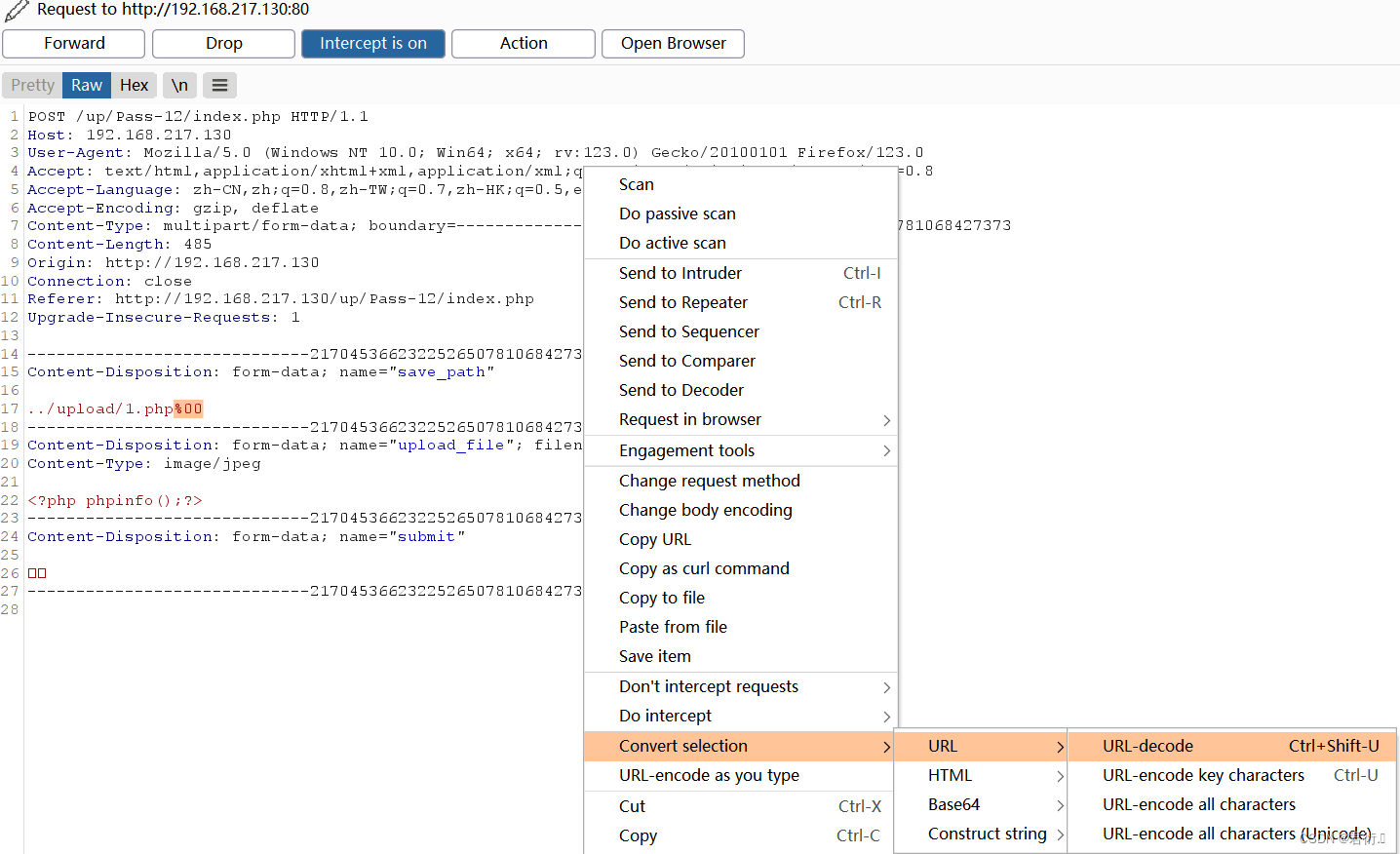1400x854 pixels.
Task: Toggle URL-encode as you type
Action: (x=740, y=775)
